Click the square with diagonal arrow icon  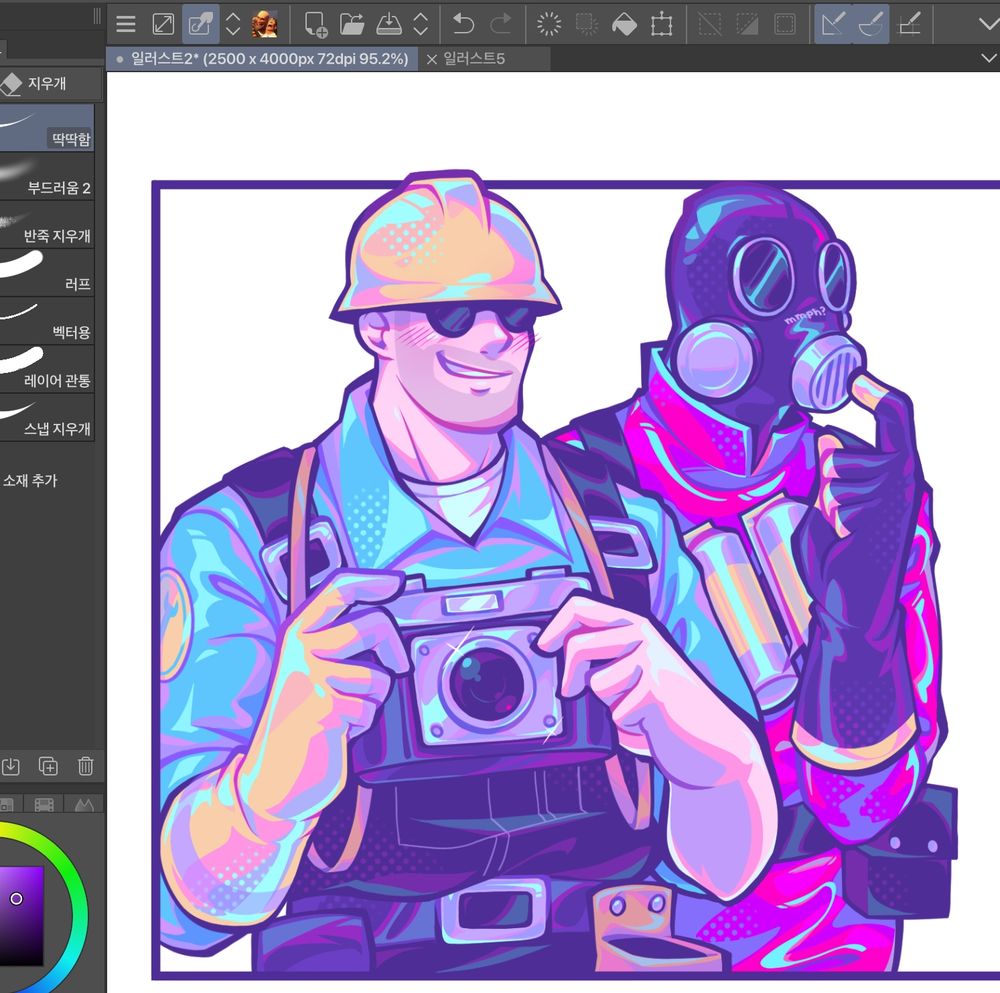point(163,24)
